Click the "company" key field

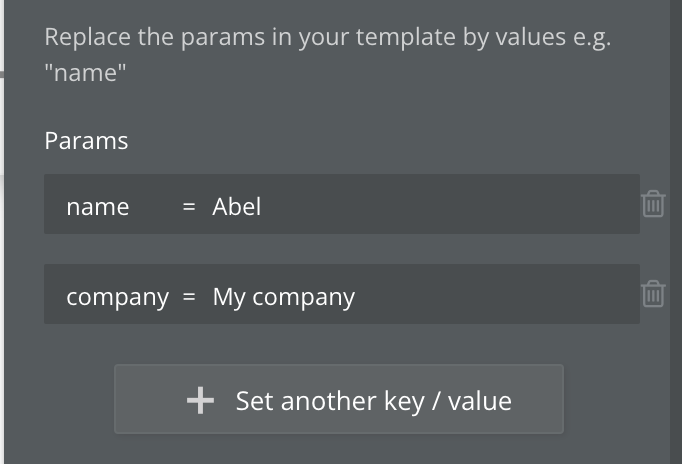tap(117, 297)
